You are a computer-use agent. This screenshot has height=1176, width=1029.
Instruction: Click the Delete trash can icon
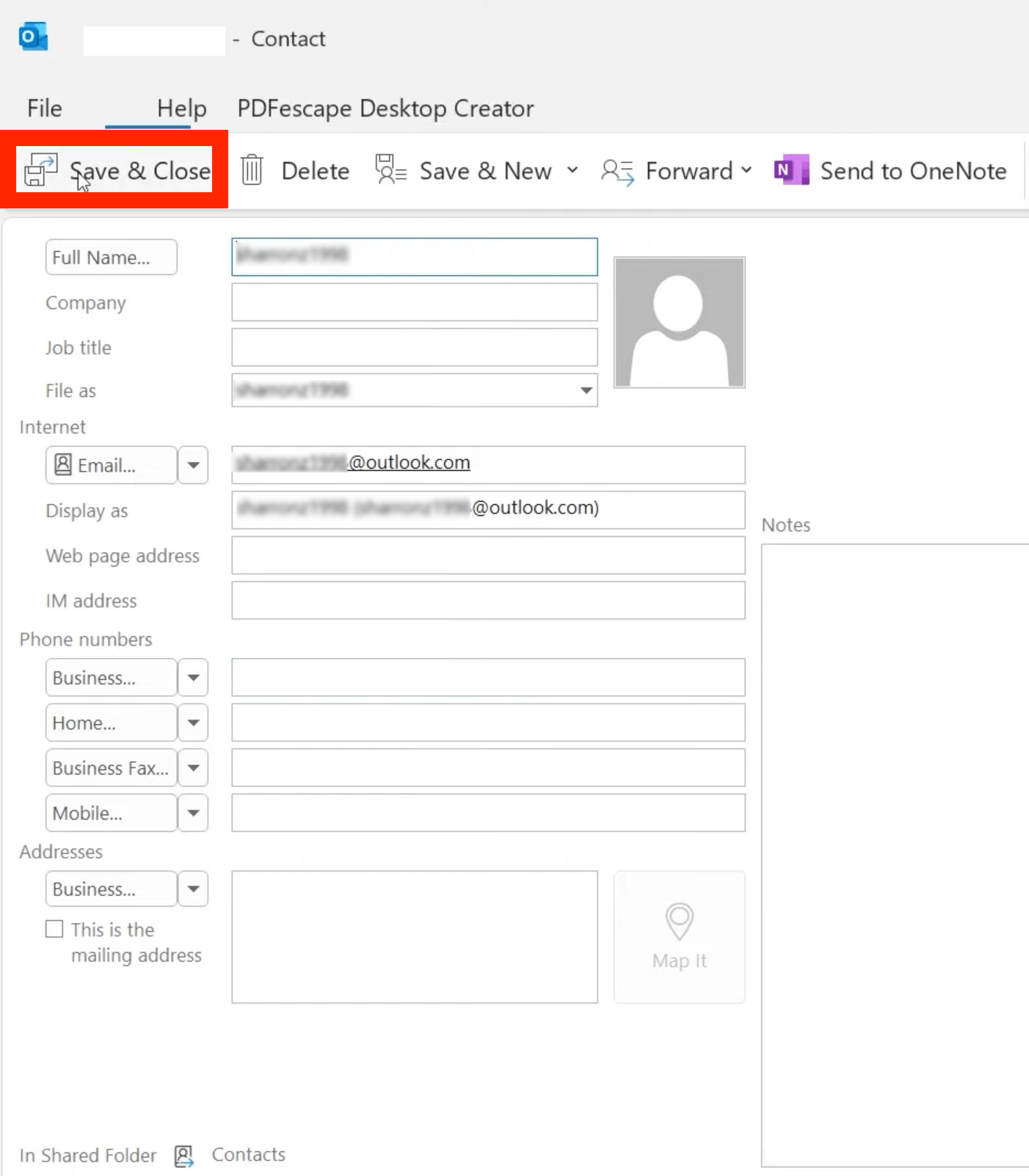click(252, 169)
